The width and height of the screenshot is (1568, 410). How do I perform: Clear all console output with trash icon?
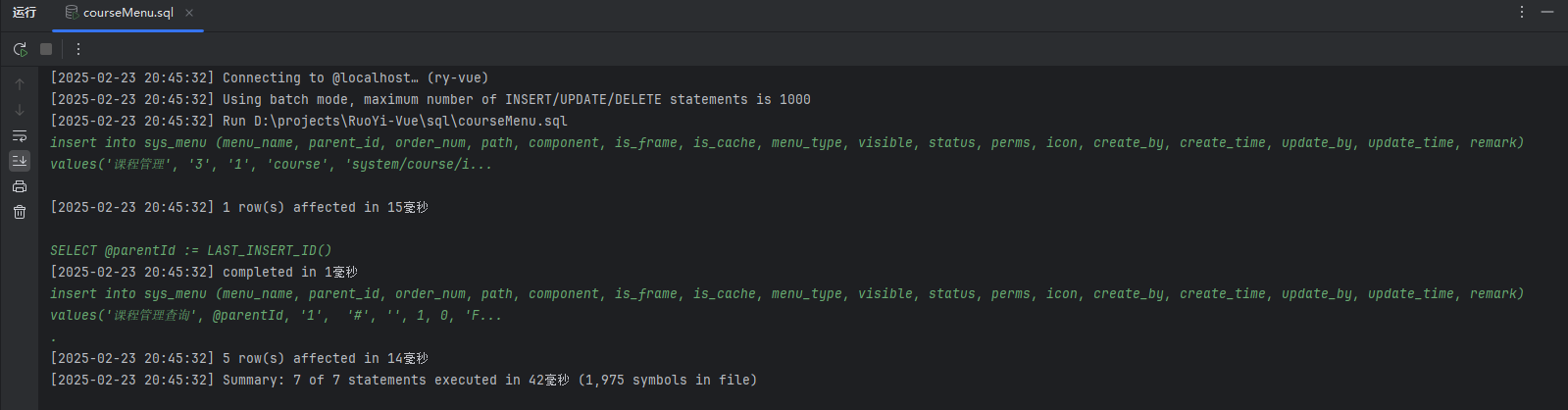pyautogui.click(x=20, y=212)
